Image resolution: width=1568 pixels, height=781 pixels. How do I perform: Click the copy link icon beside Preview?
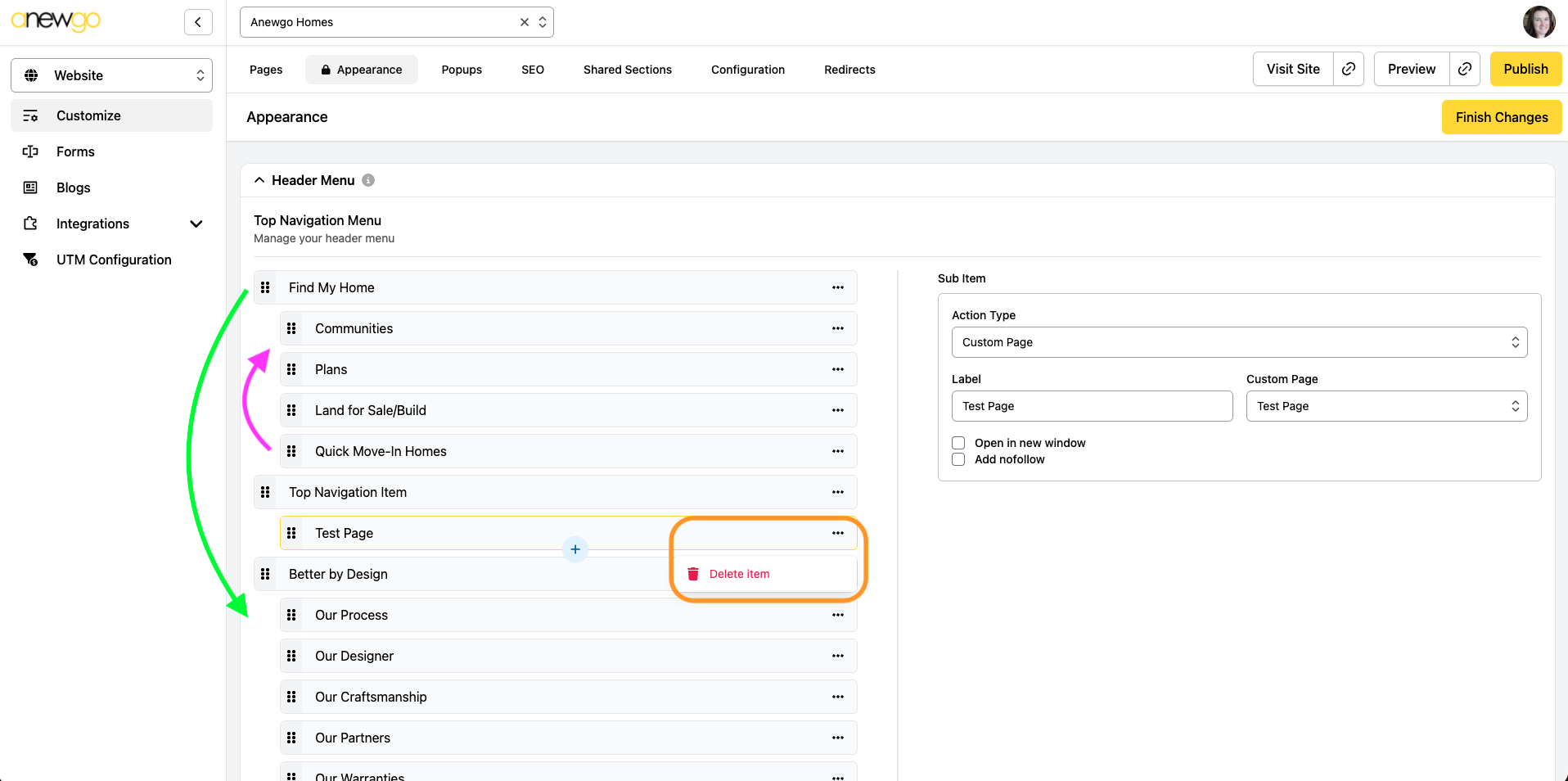[1465, 70]
